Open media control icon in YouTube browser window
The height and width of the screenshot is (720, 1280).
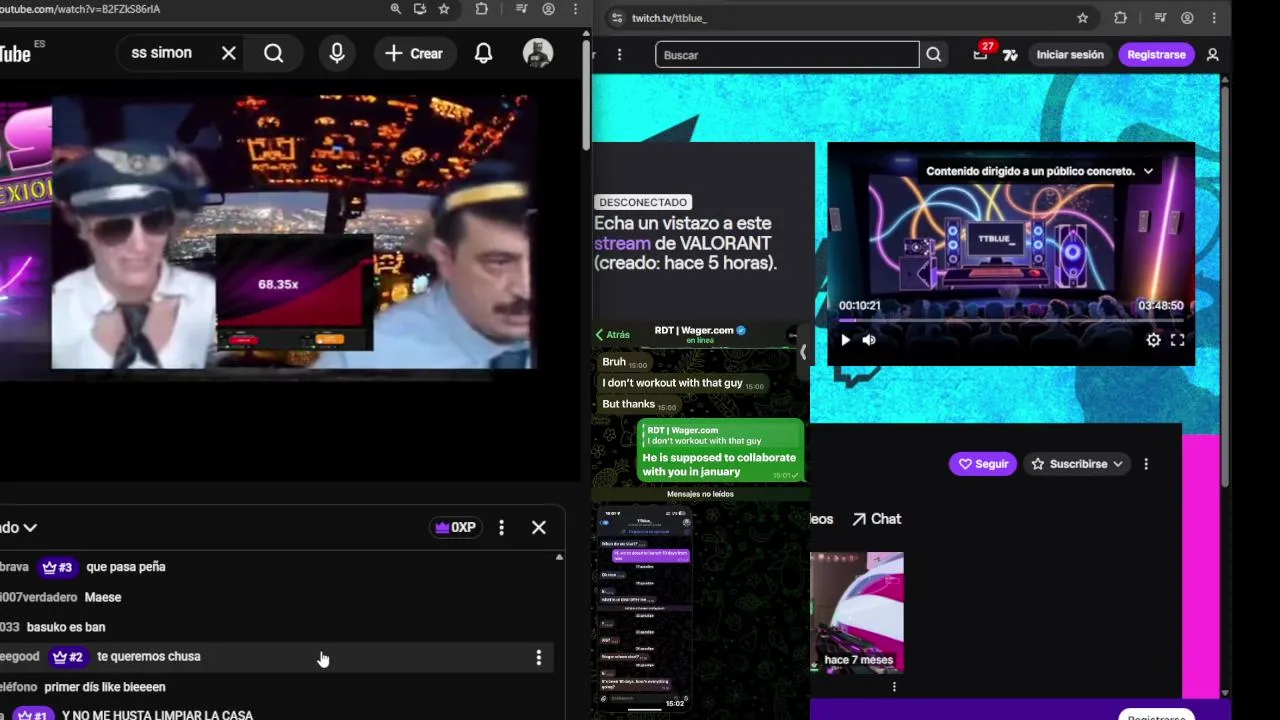click(521, 9)
